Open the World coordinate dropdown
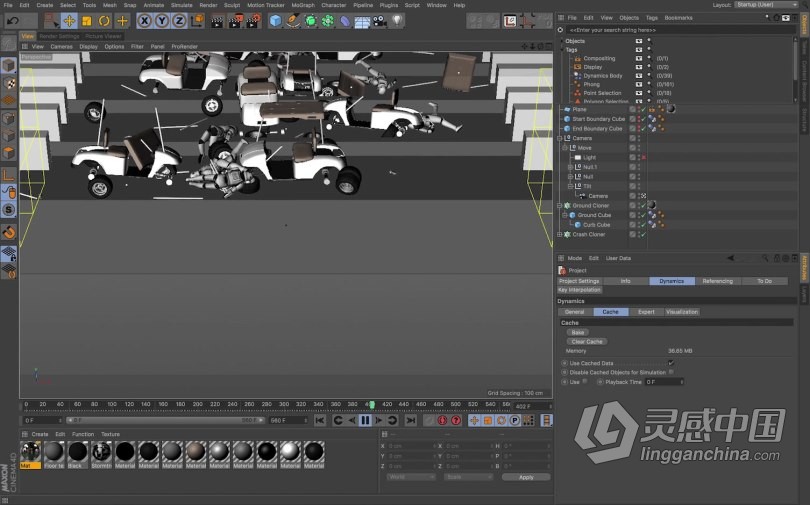Viewport: 810px width, 505px height. click(411, 477)
